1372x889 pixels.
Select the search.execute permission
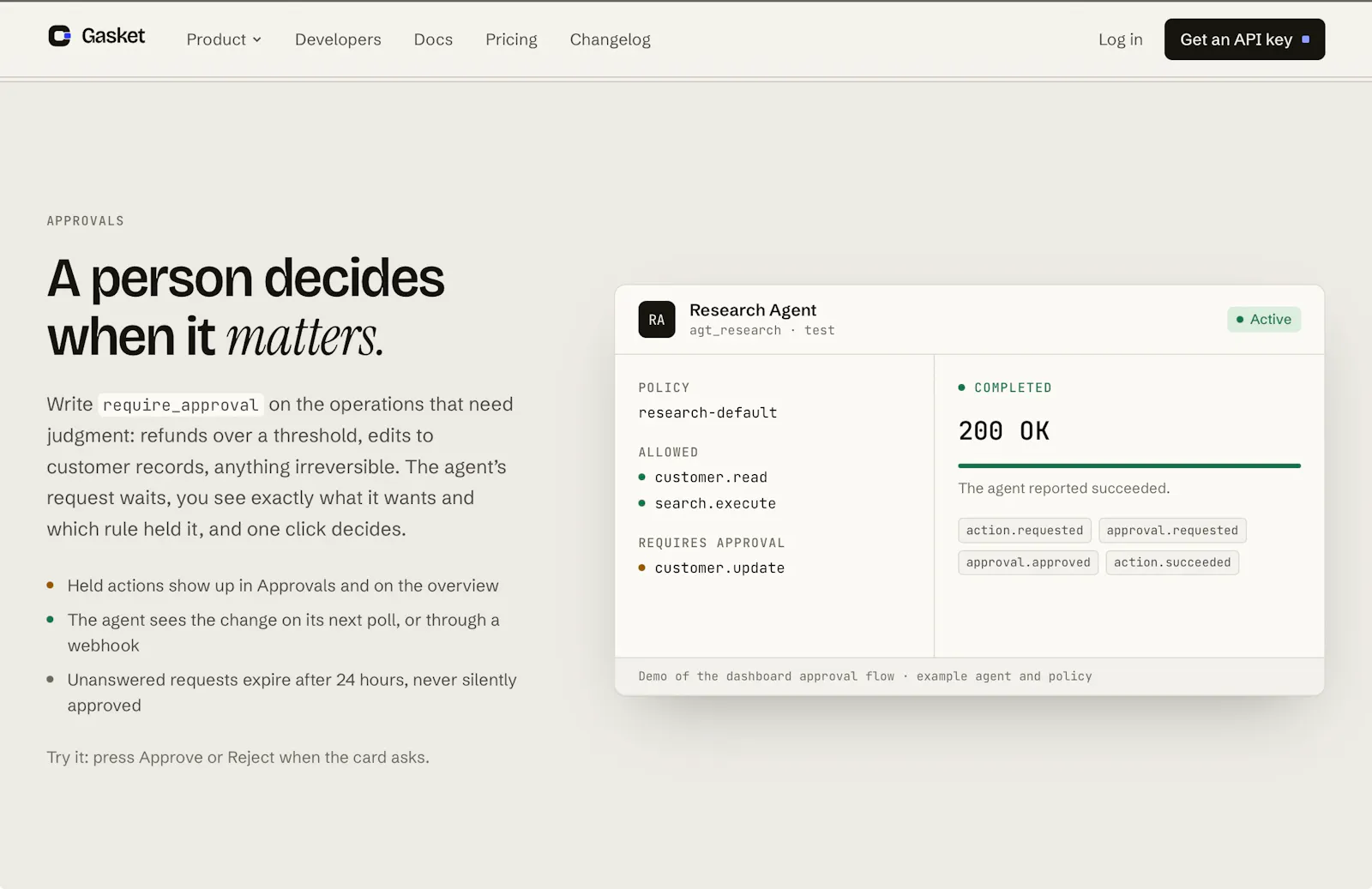715,504
